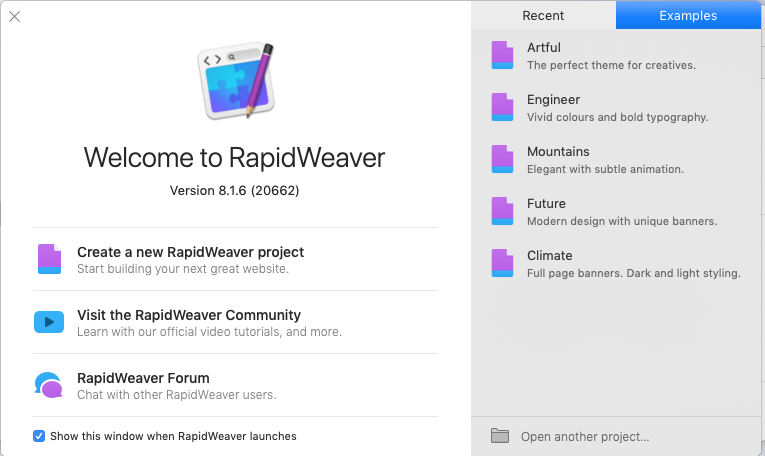The height and width of the screenshot is (456, 765).
Task: Create a new RapidWeaver project
Action: point(190,252)
